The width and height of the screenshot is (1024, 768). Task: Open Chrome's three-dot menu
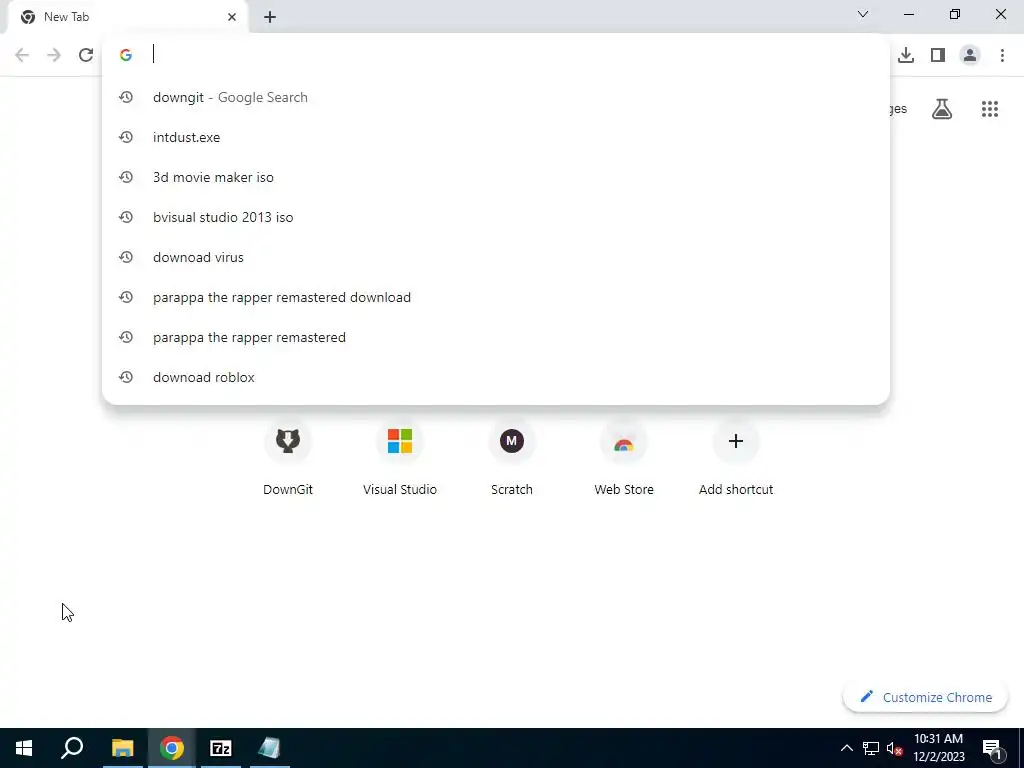pos(1002,55)
